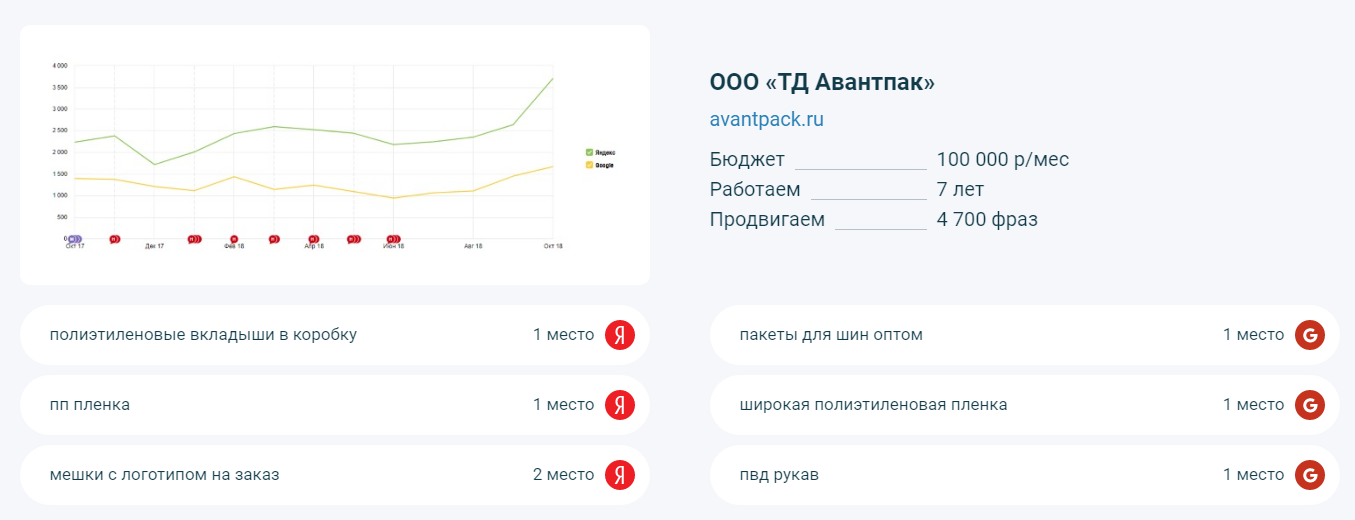Click the budget value '100 000 р/мес'

tap(1003, 160)
